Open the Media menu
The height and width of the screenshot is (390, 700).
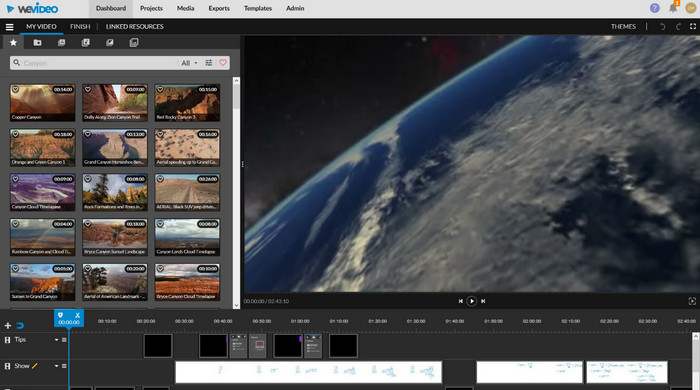pos(185,8)
